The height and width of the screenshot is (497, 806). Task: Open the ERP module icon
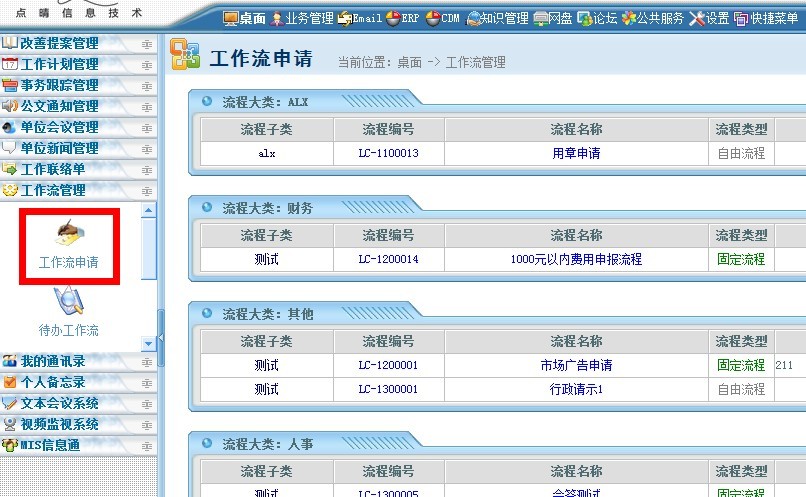(x=393, y=18)
